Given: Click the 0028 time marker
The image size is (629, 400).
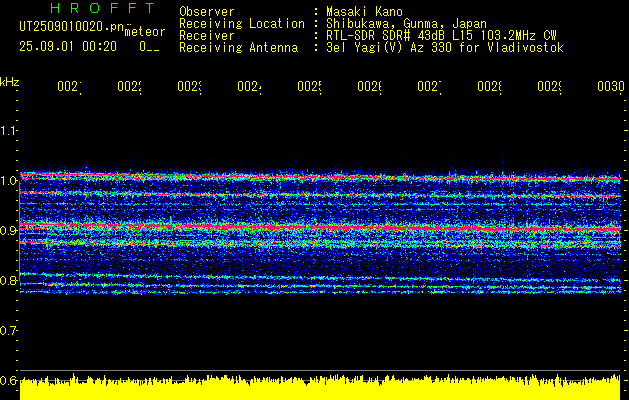Looking at the screenshot, I should point(489,86).
